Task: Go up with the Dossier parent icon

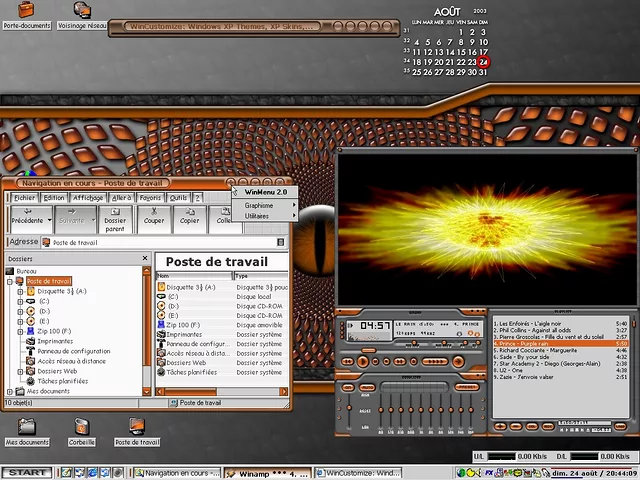Action: click(x=115, y=218)
